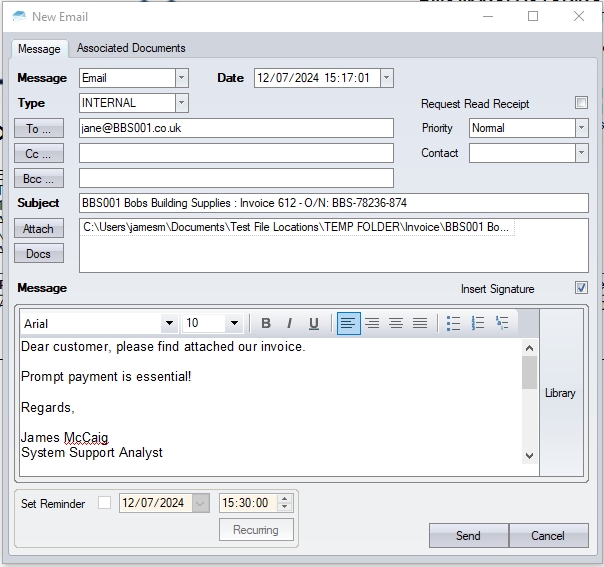Select the attached invoice file path entry

[x=297, y=227]
